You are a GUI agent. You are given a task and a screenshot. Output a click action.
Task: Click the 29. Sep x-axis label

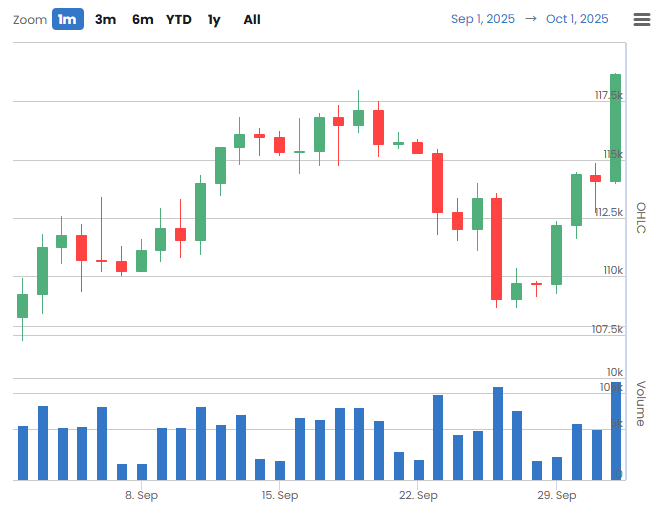(x=556, y=495)
